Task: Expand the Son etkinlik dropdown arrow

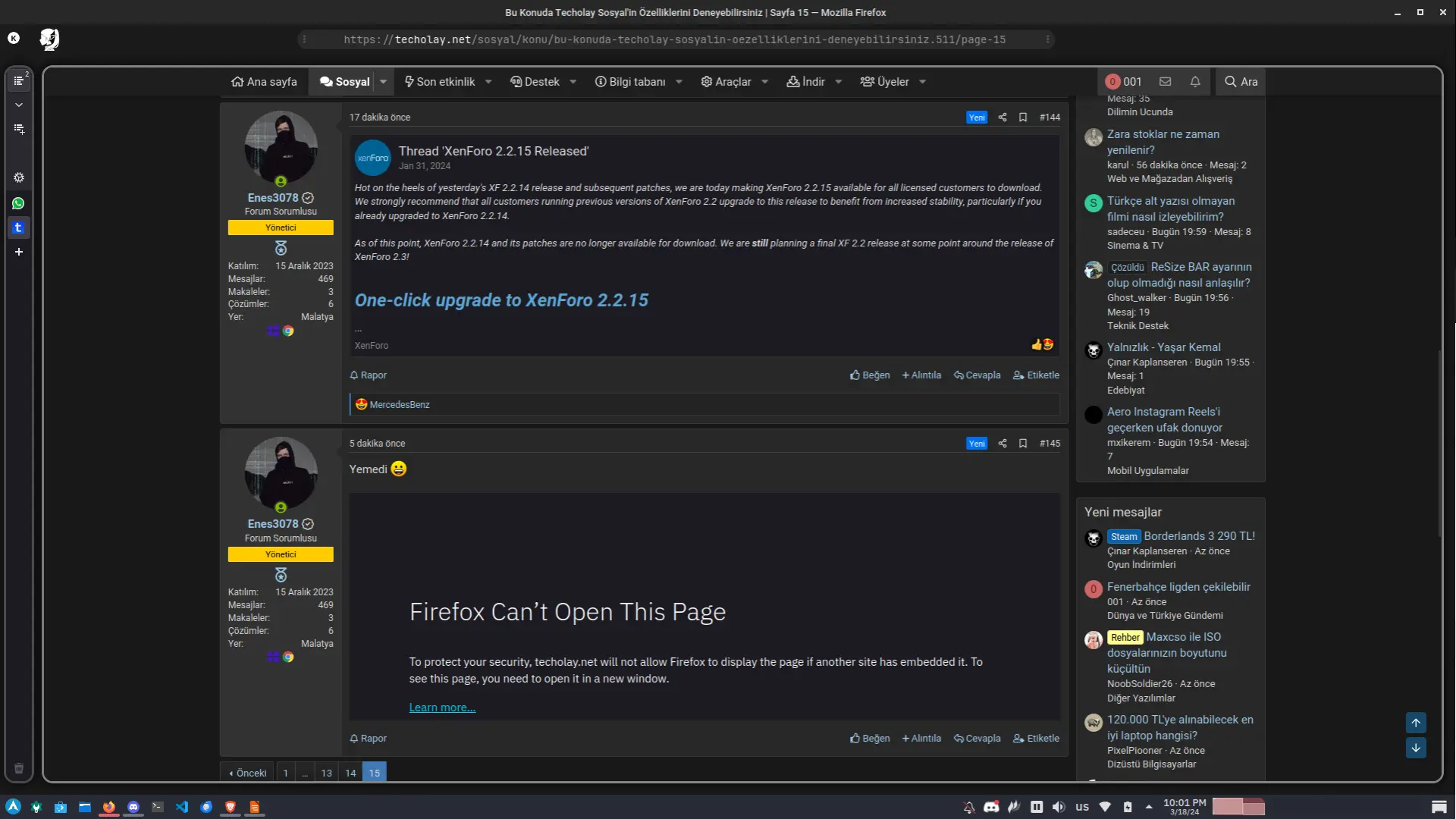Action: (x=488, y=82)
